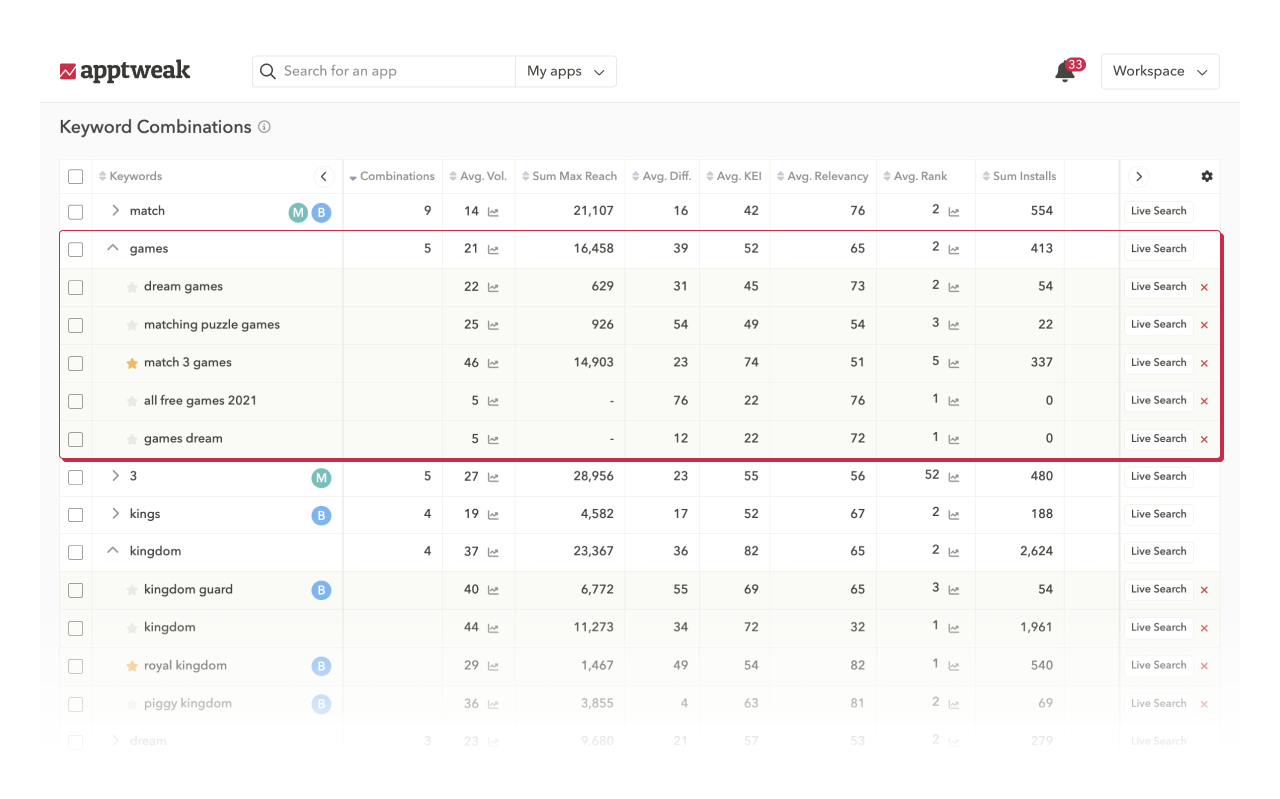The image size is (1280, 799).
Task: Collapse the 'games' keyword group
Action: tap(113, 248)
